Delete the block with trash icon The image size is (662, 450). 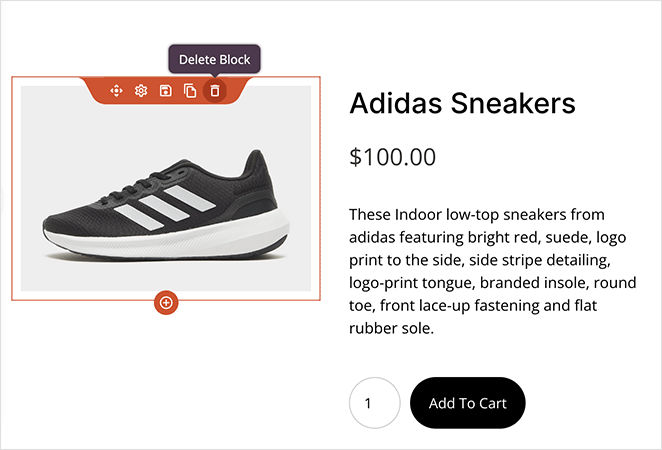[214, 91]
